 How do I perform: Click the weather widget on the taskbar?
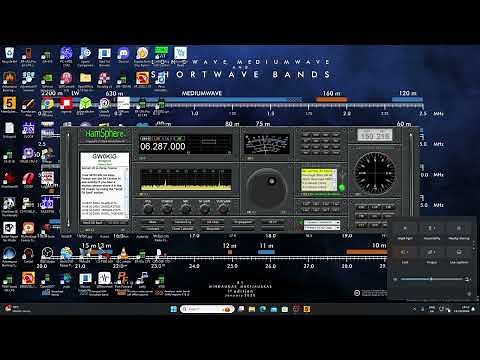pyautogui.click(x=17, y=309)
